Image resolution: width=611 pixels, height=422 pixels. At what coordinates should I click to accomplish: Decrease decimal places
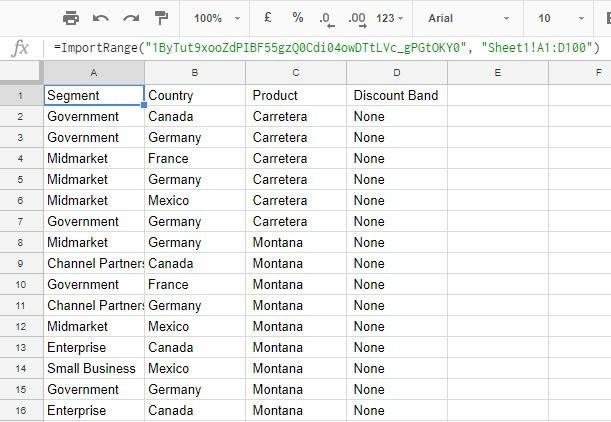click(x=326, y=18)
